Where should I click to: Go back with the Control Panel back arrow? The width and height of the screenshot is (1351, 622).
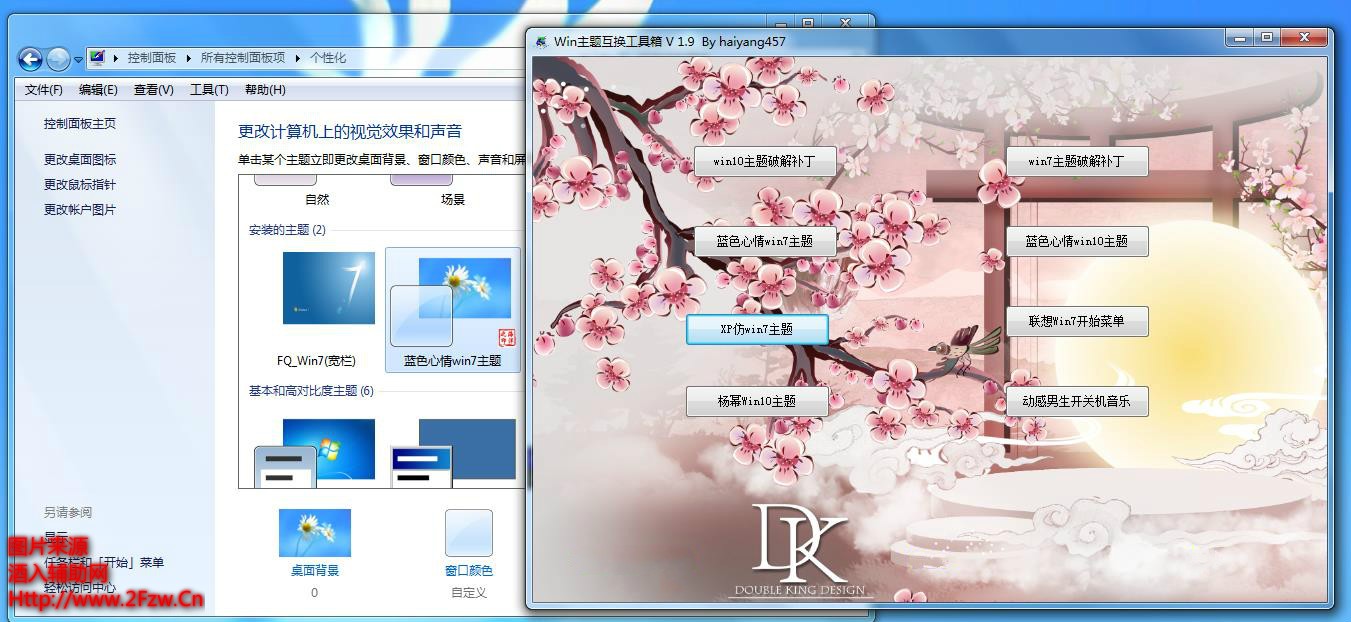coord(30,59)
